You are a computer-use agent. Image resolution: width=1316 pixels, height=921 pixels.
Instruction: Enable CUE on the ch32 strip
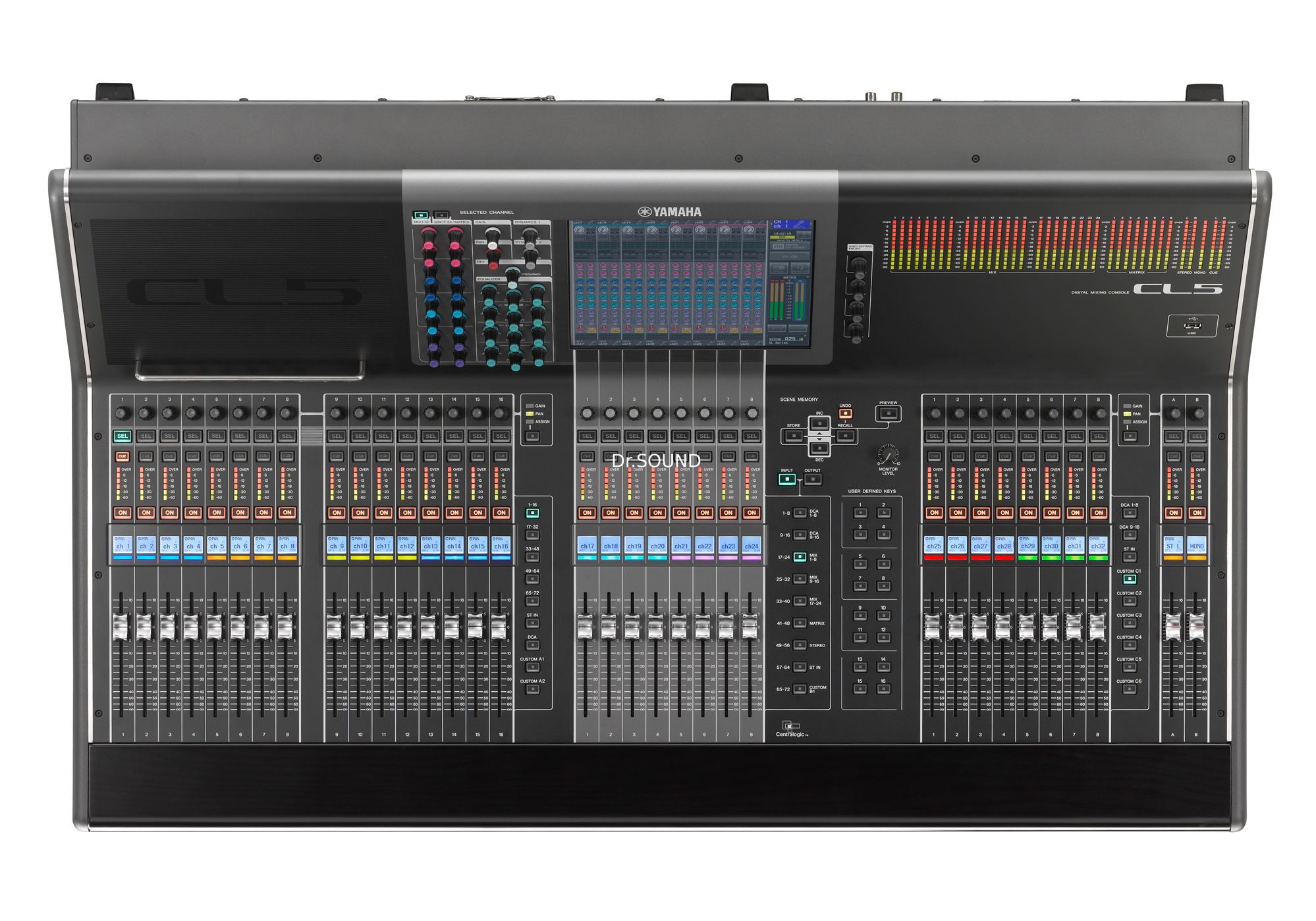pos(1099,456)
